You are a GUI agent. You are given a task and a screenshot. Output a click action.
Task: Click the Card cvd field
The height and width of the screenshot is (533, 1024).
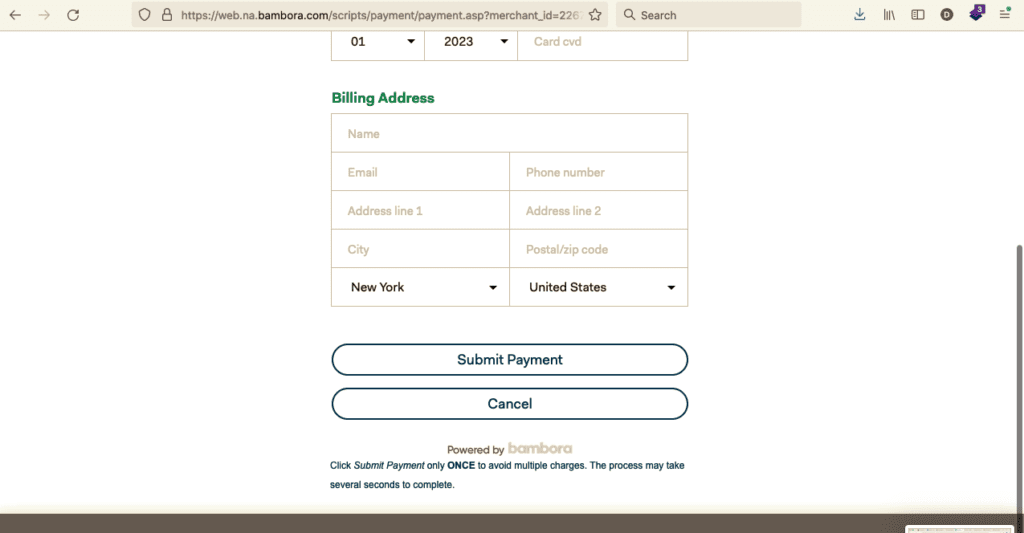(602, 42)
